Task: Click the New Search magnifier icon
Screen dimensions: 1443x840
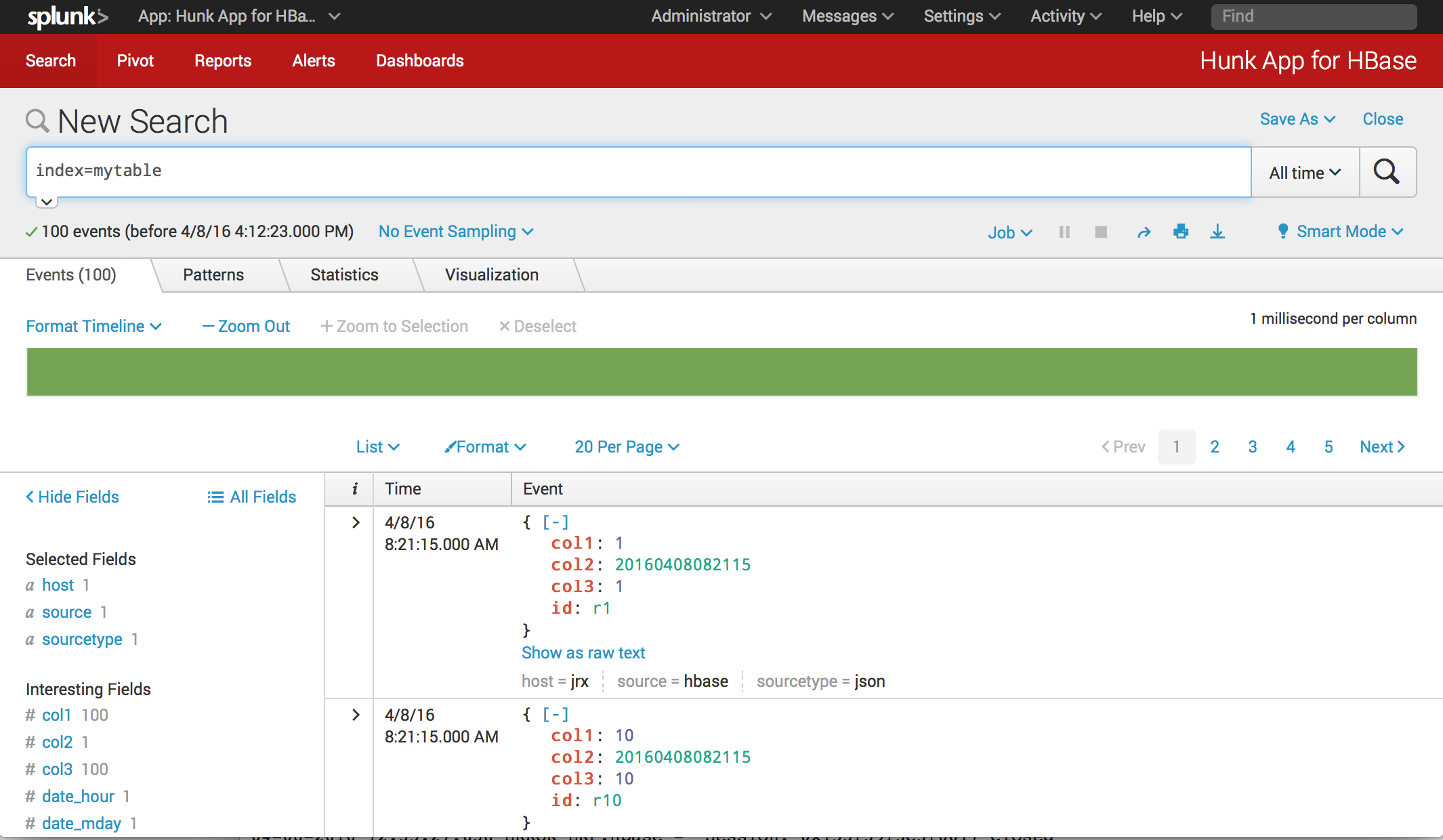Action: click(x=37, y=121)
